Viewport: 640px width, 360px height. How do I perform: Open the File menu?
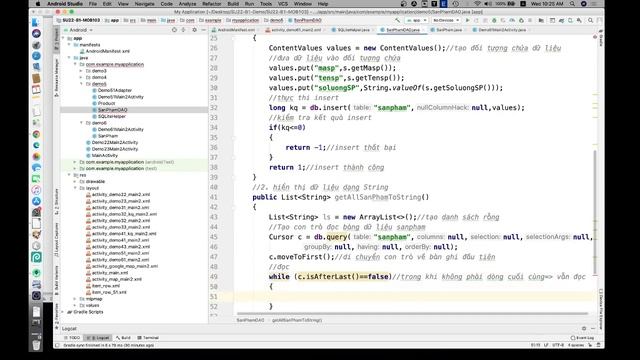[93, 4]
